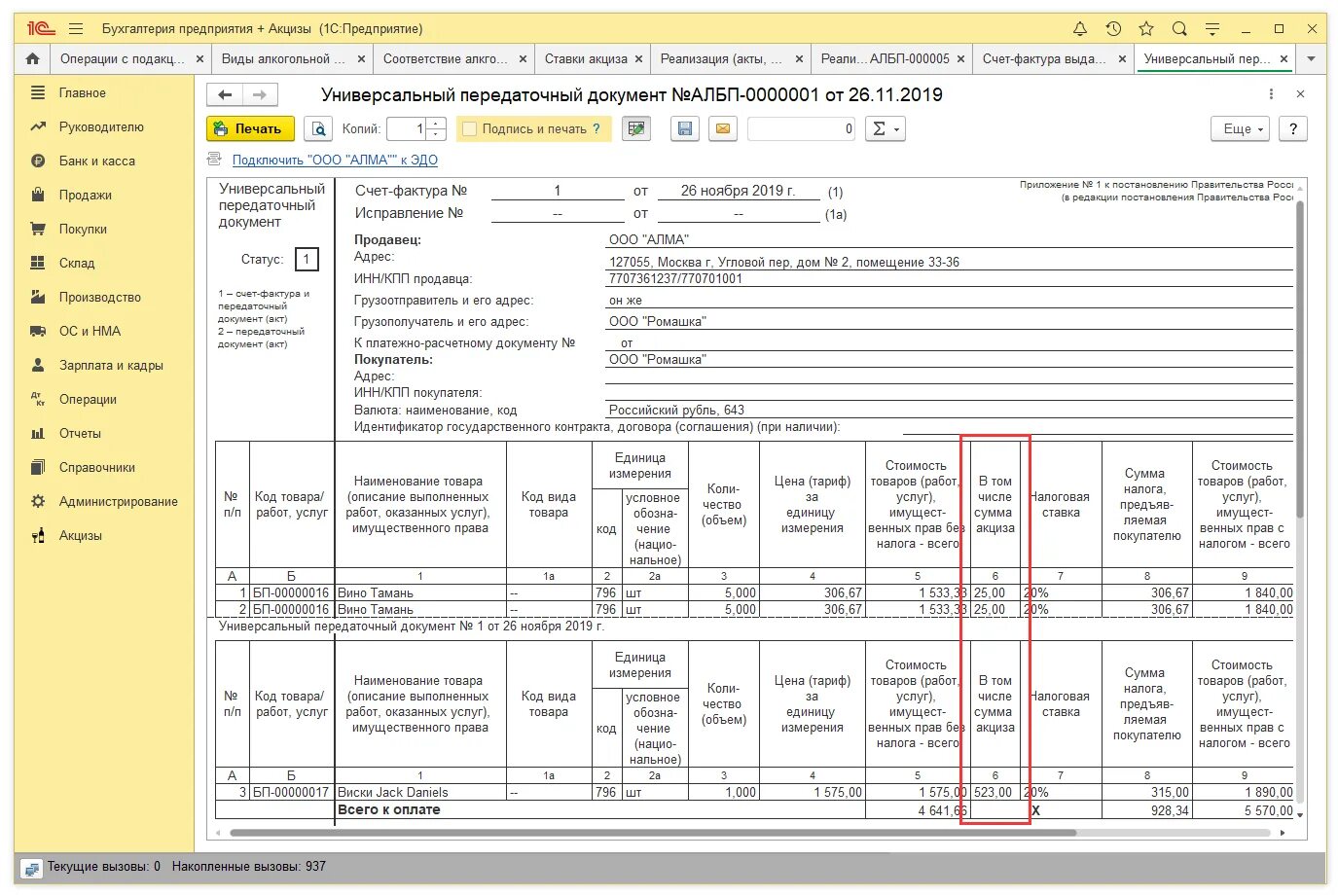The height and width of the screenshot is (896, 1338).
Task: Open the 1C main menu hamburger icon
Action: click(x=77, y=28)
